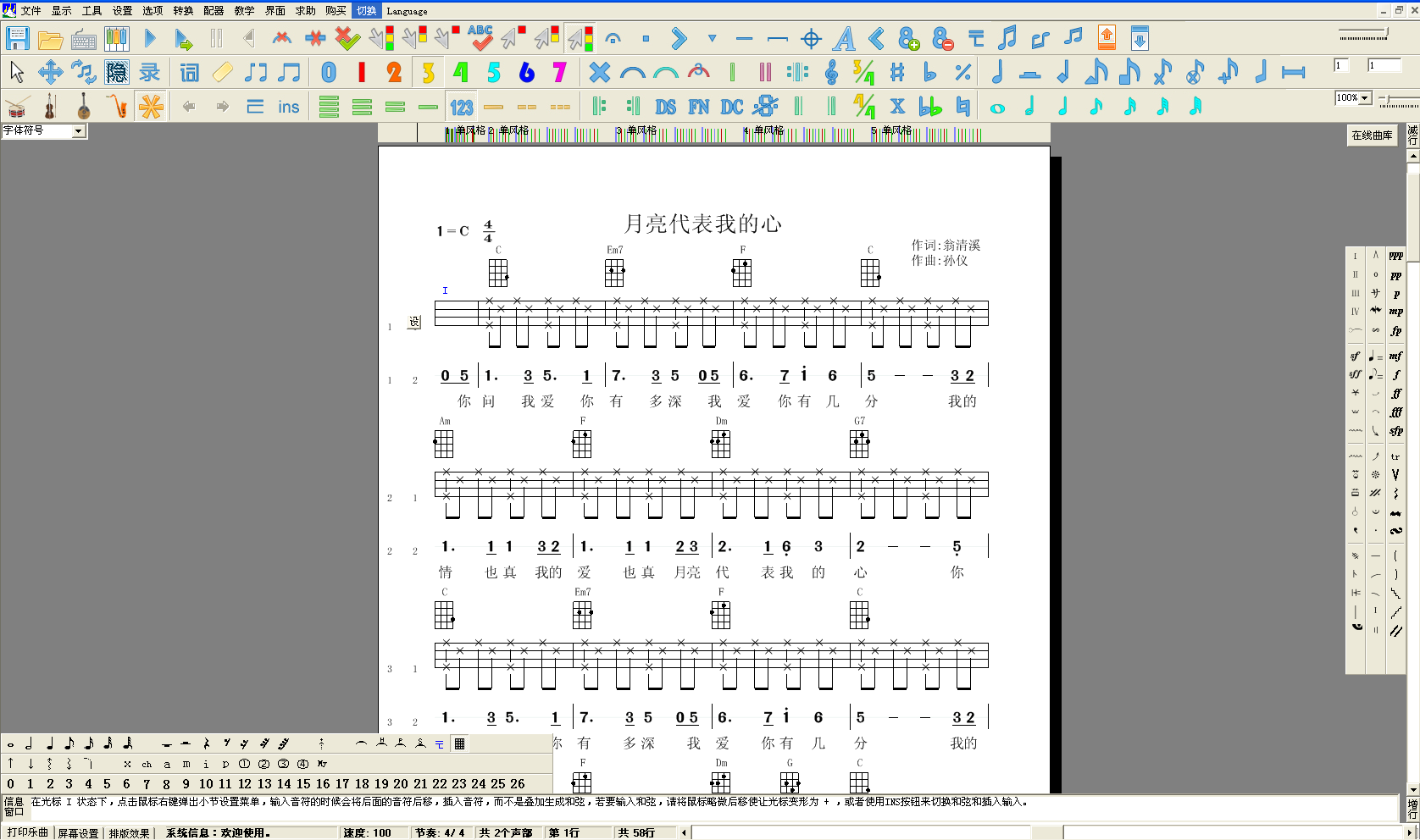Insert the FN marker
The width and height of the screenshot is (1420, 840).
point(699,107)
